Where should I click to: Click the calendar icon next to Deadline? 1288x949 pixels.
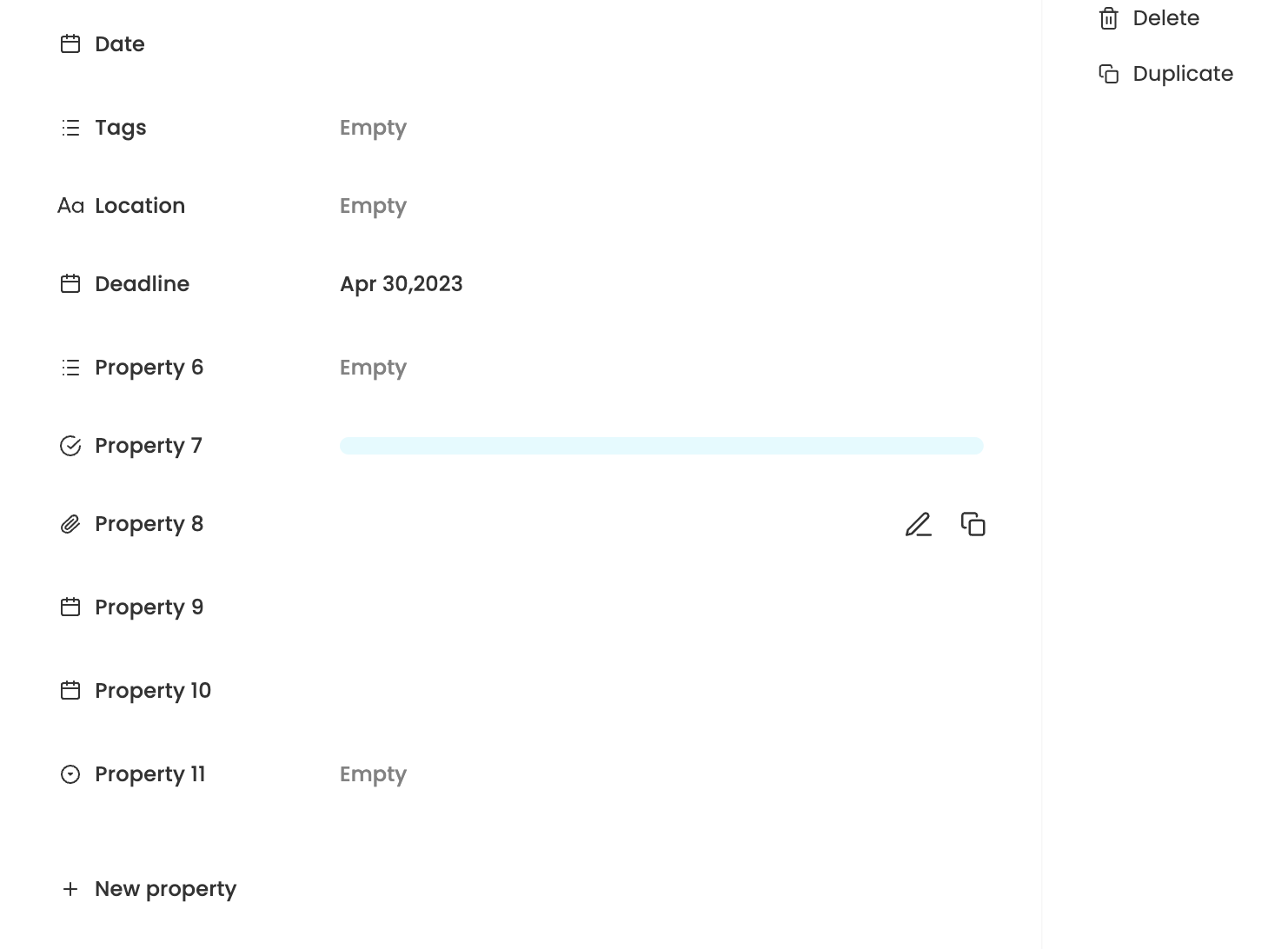coord(71,283)
